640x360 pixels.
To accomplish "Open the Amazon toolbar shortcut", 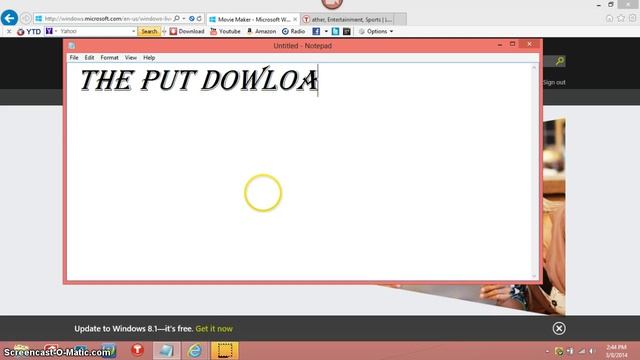I will point(261,31).
